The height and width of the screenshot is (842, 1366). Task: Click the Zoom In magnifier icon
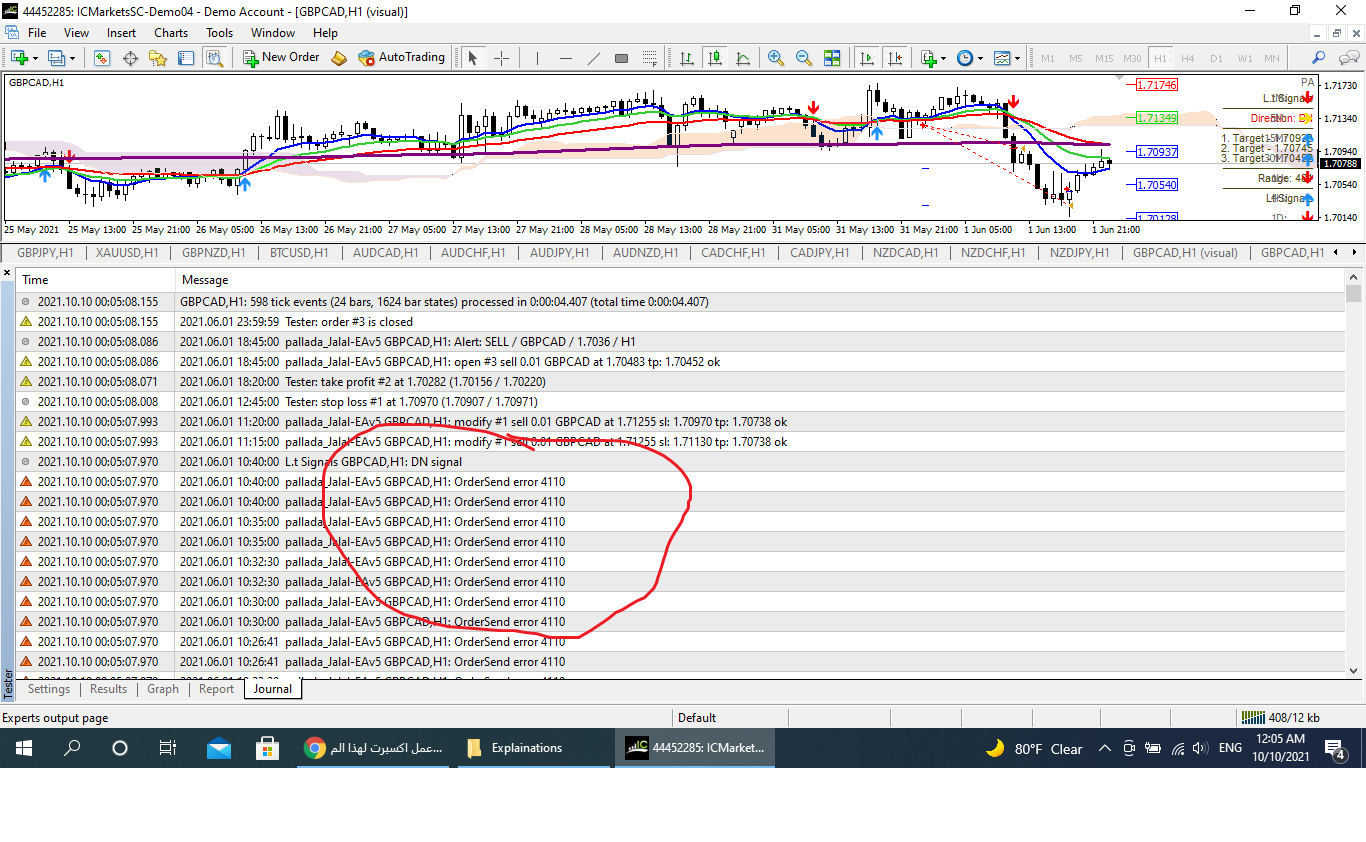[776, 58]
